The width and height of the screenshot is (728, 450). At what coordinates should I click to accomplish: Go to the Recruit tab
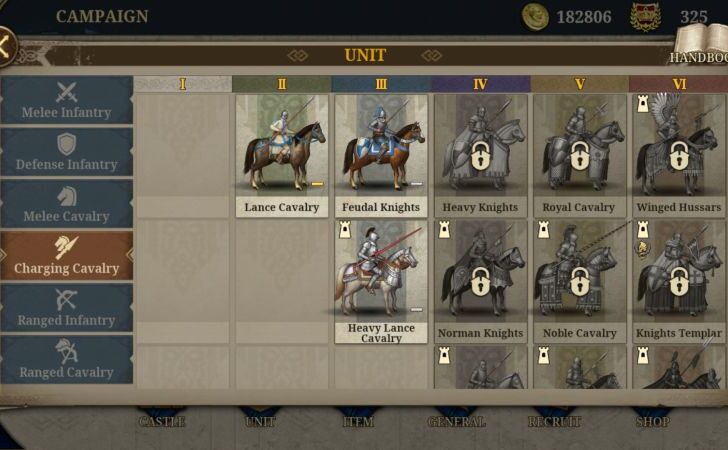tap(554, 421)
